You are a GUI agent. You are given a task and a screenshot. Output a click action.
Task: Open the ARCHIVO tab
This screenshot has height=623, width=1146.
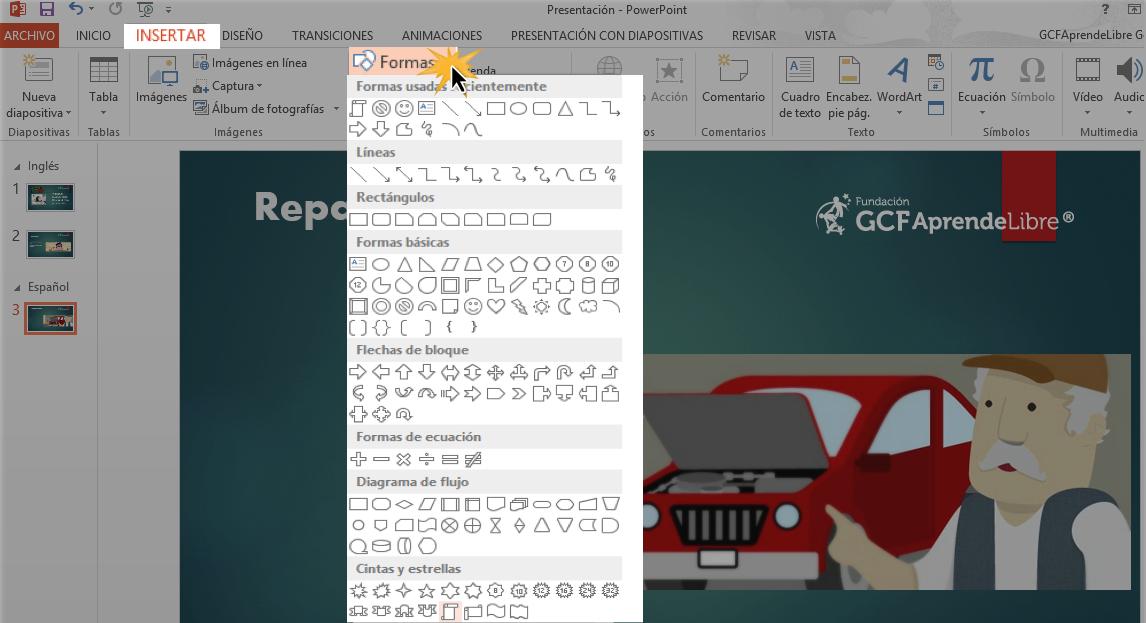tap(29, 35)
